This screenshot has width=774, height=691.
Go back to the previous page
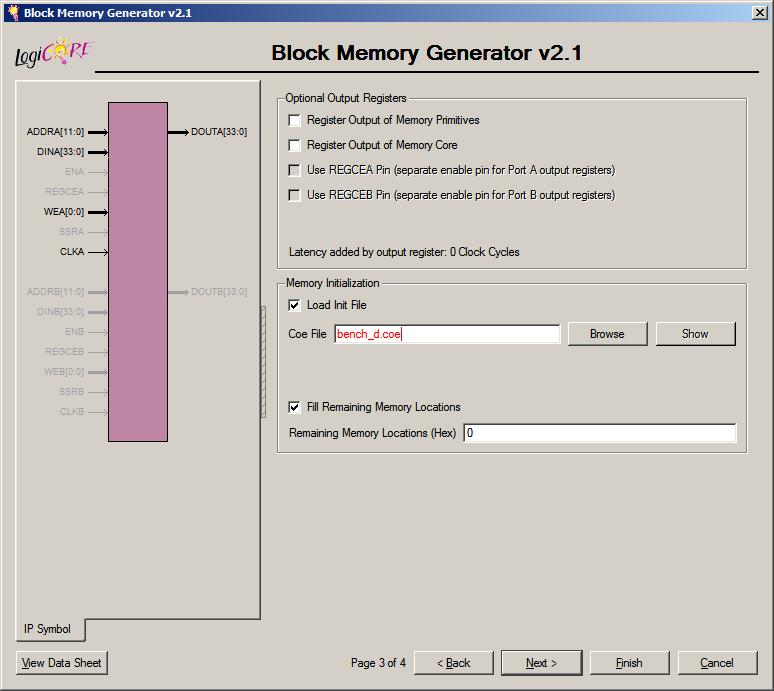point(454,663)
